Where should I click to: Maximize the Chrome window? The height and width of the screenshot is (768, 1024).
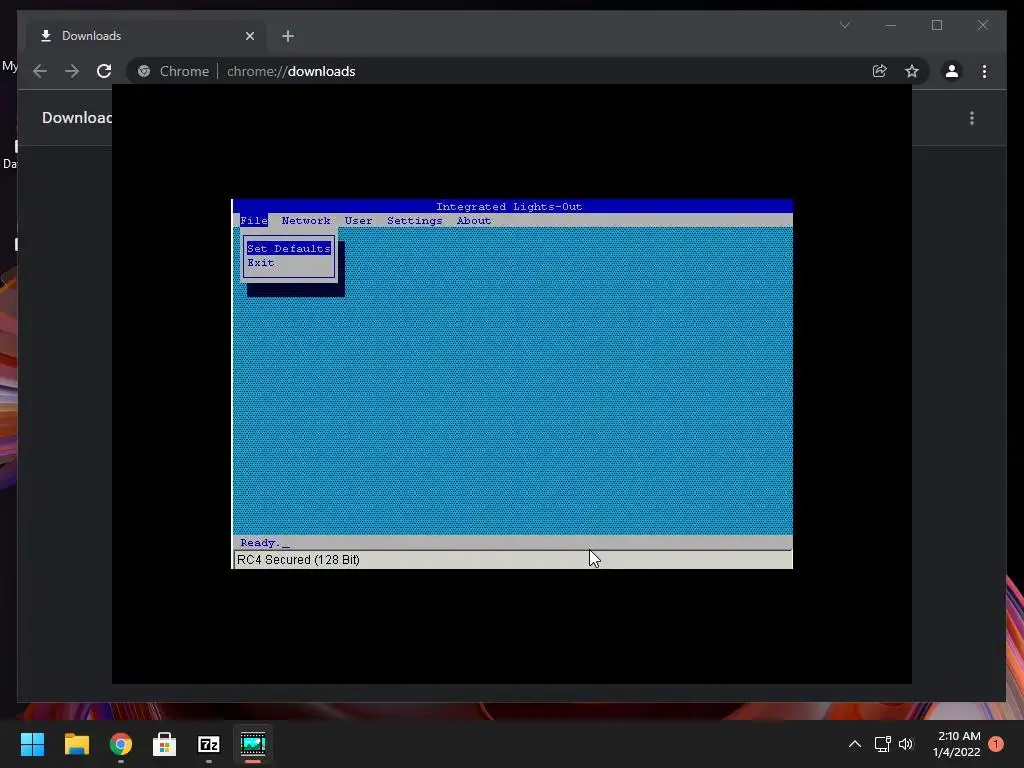[x=936, y=25]
